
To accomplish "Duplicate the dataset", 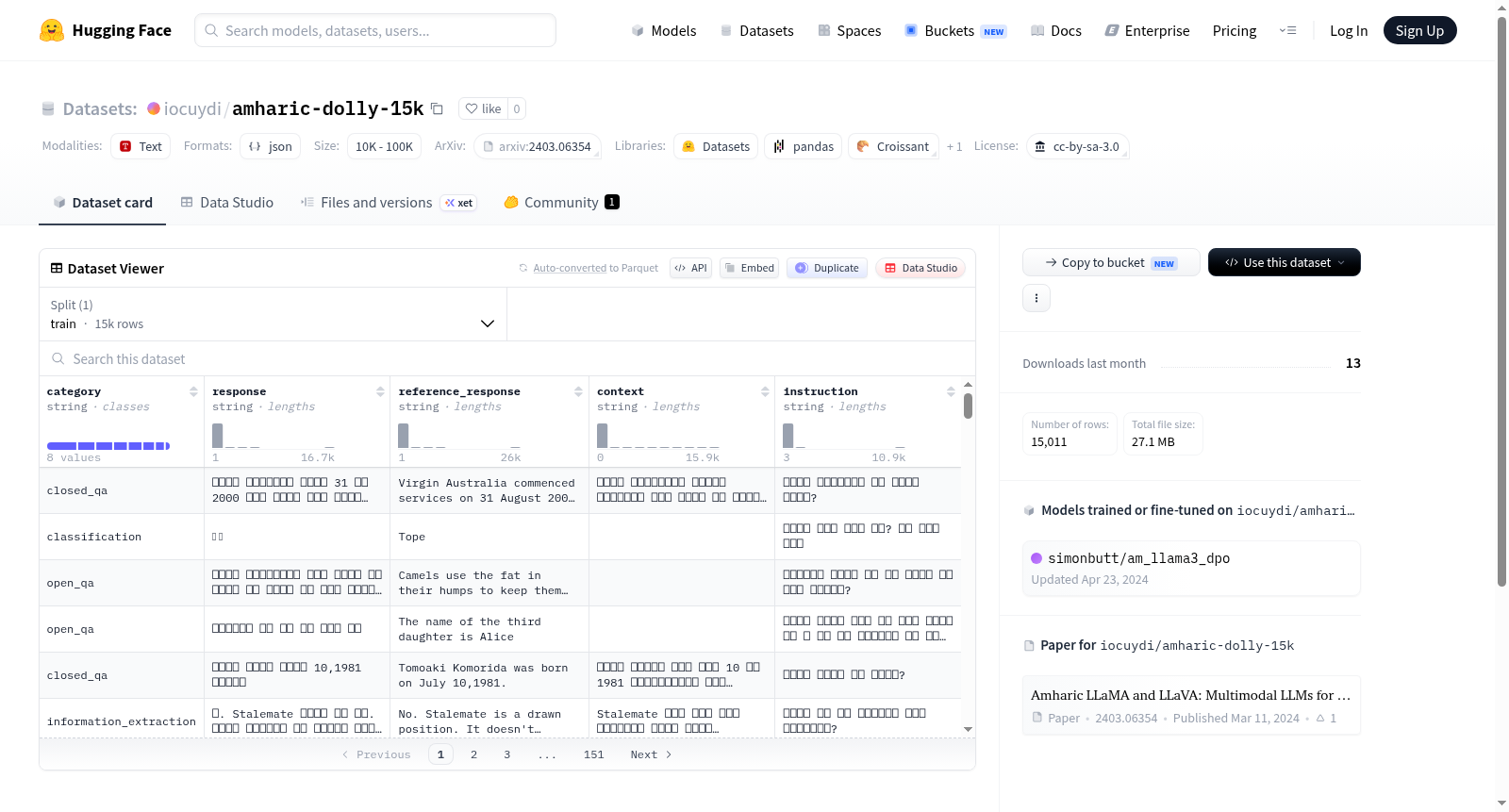I will [827, 268].
